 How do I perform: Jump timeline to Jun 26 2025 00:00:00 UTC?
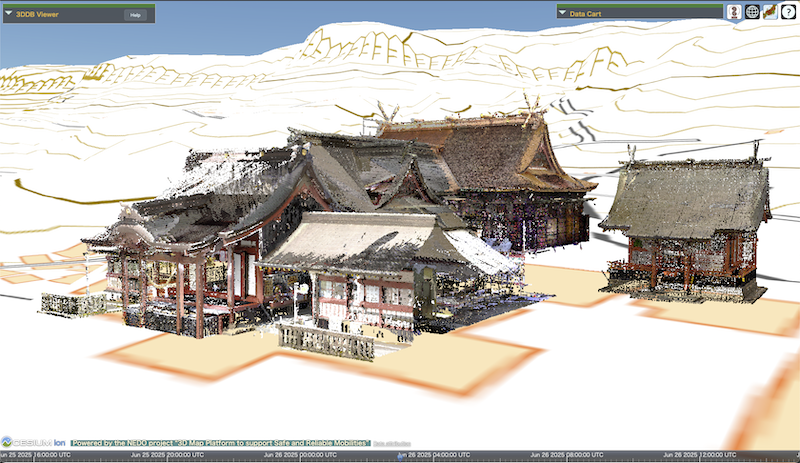pyautogui.click(x=300, y=455)
